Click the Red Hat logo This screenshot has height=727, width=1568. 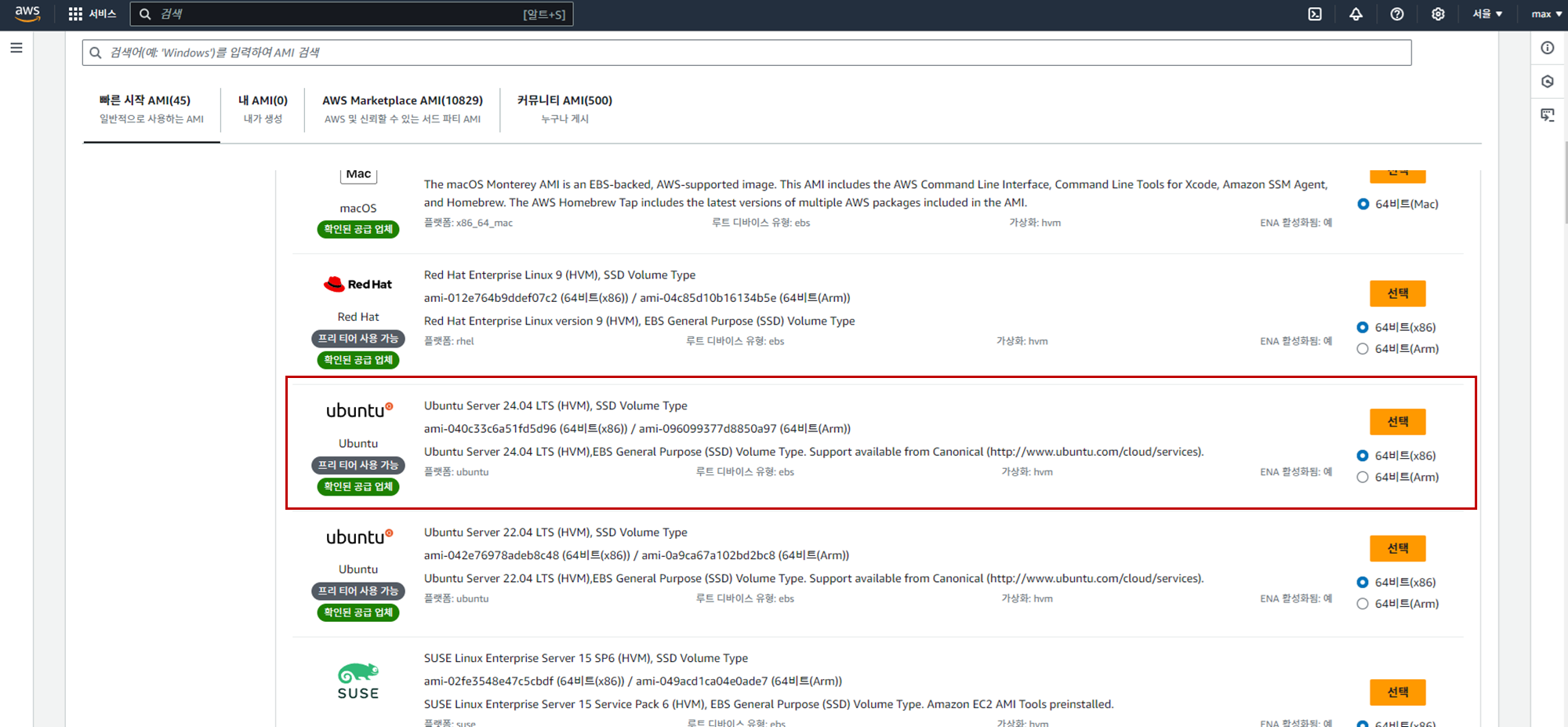pyautogui.click(x=358, y=284)
